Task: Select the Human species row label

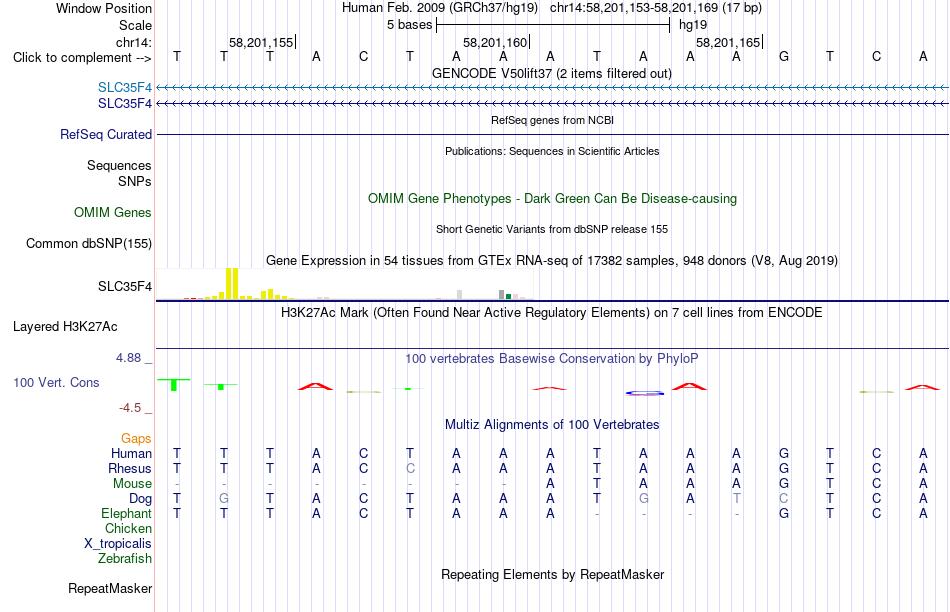Action: pos(131,453)
